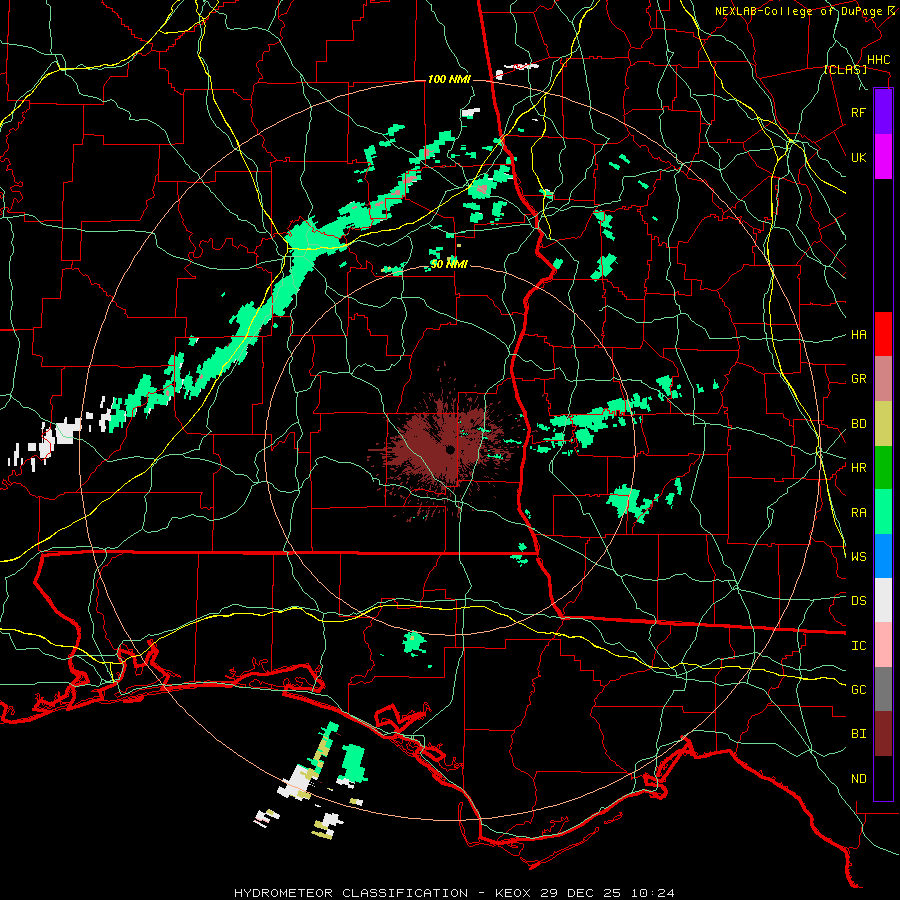Click the 'GR' legend label
900x900 pixels.
pos(858,379)
